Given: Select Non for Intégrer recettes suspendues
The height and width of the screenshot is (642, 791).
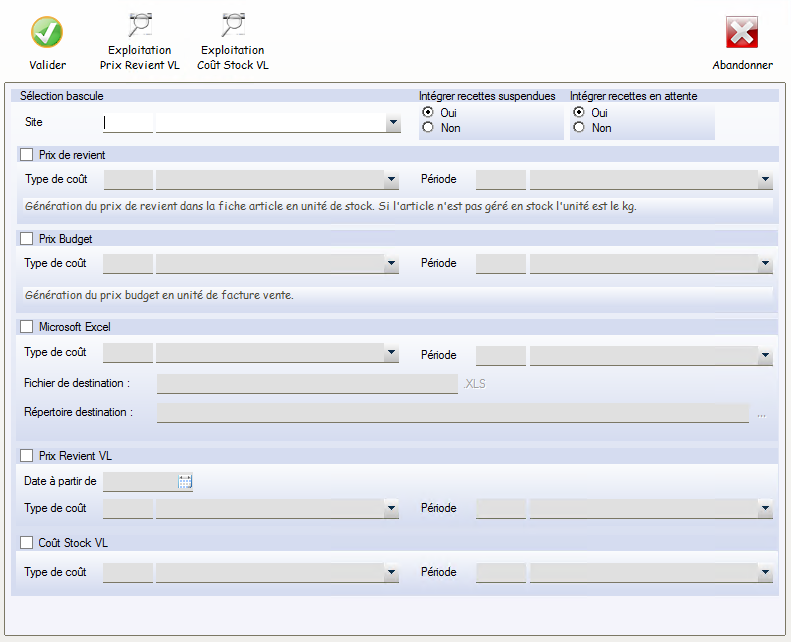Looking at the screenshot, I should [x=428, y=128].
